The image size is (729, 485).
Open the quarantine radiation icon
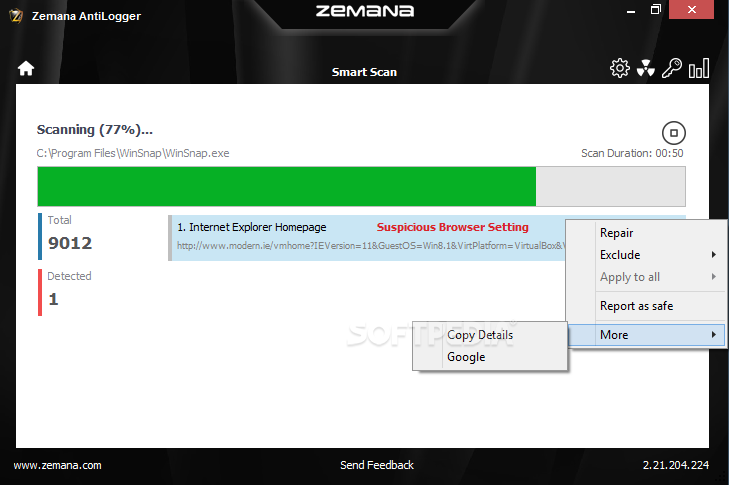click(646, 68)
